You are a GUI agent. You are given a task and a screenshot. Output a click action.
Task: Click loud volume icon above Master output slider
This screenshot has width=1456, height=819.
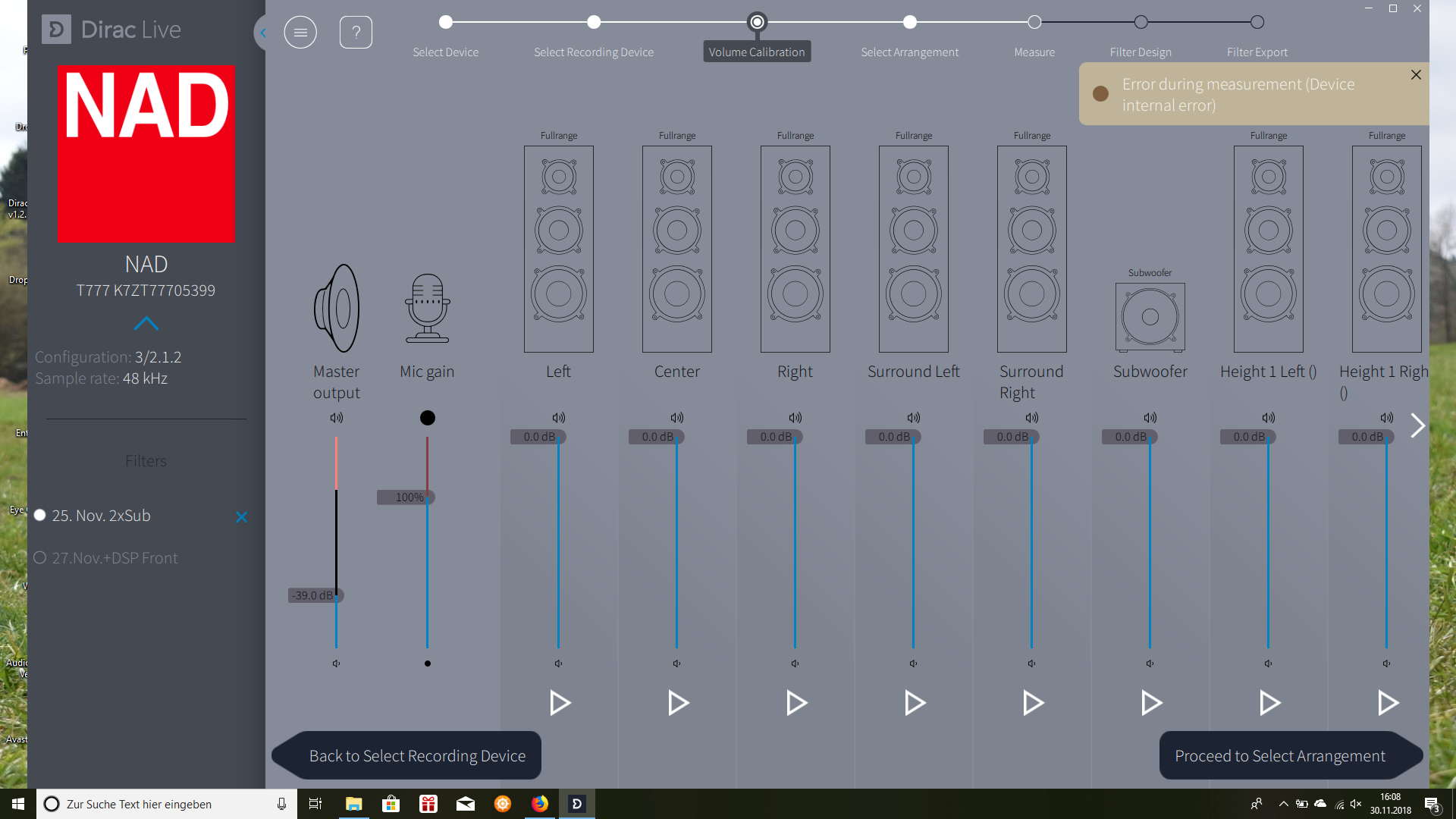click(x=337, y=418)
